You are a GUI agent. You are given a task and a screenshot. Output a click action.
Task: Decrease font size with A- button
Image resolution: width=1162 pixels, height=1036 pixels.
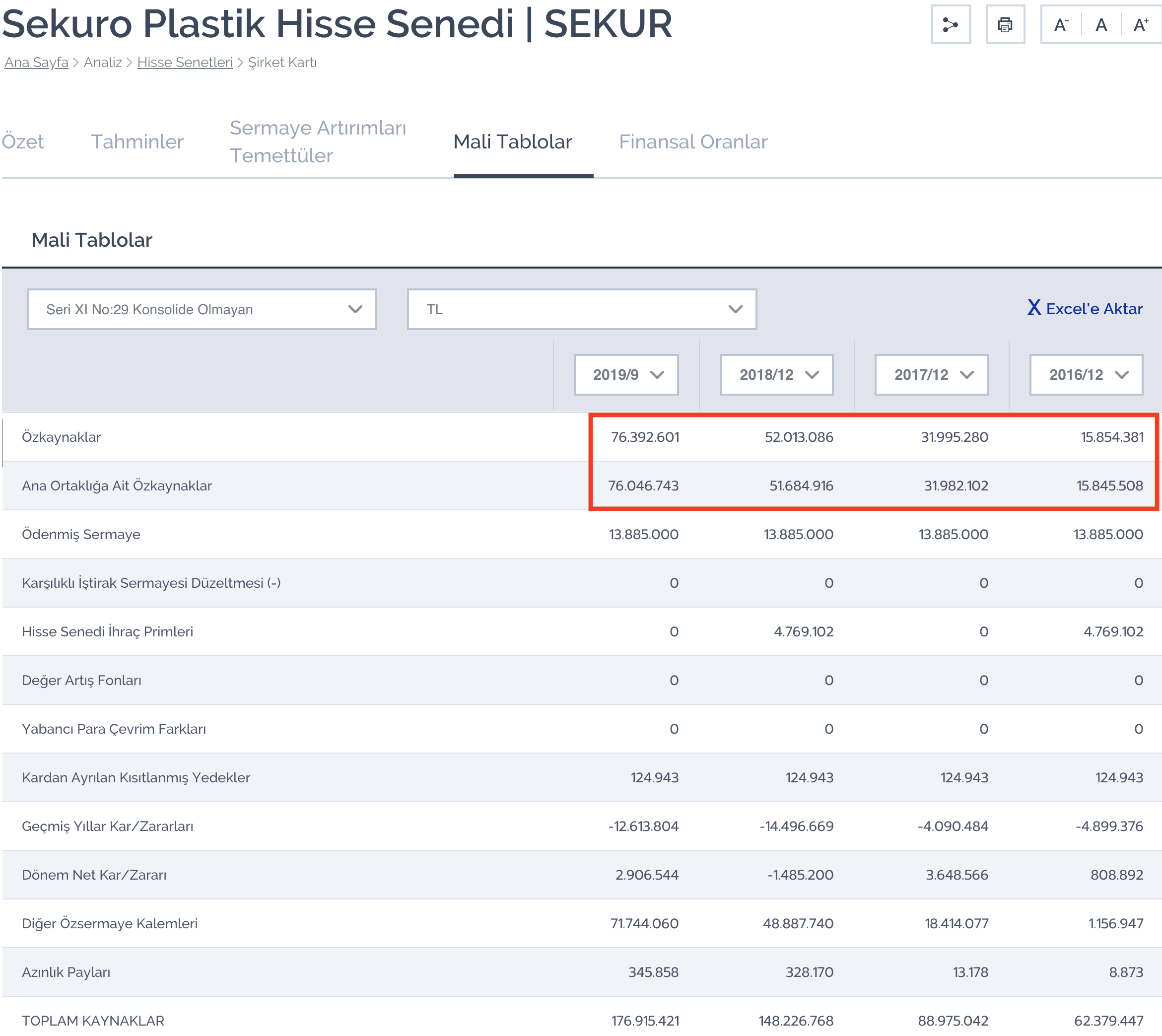(x=1061, y=24)
